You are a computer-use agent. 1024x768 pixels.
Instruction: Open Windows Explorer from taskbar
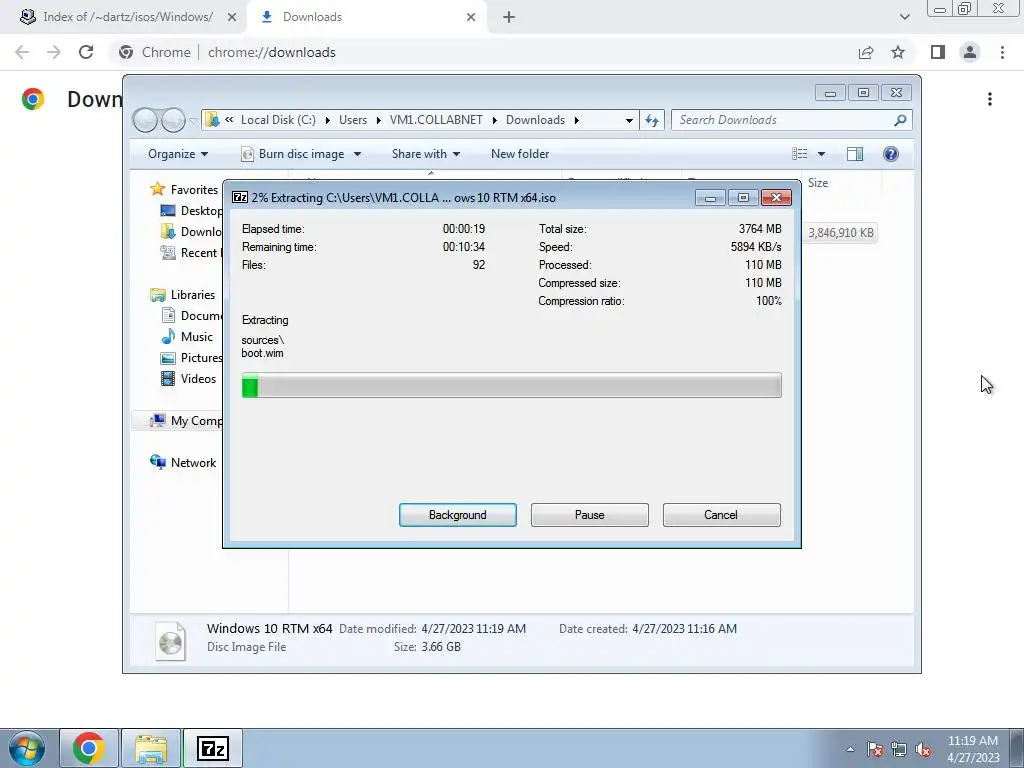pyautogui.click(x=151, y=748)
